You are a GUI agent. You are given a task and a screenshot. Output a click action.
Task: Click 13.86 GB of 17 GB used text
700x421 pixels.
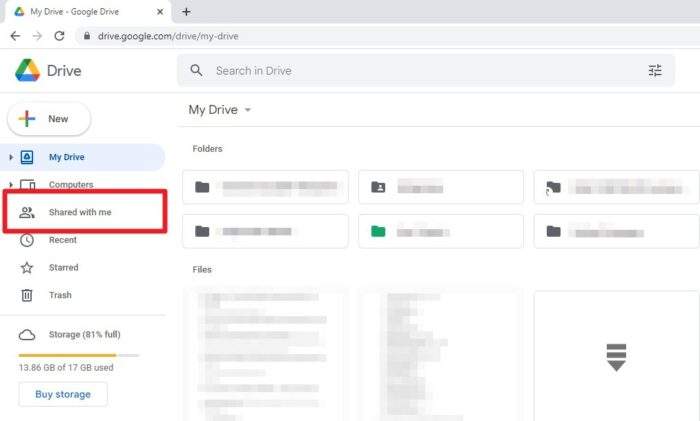click(x=66, y=367)
